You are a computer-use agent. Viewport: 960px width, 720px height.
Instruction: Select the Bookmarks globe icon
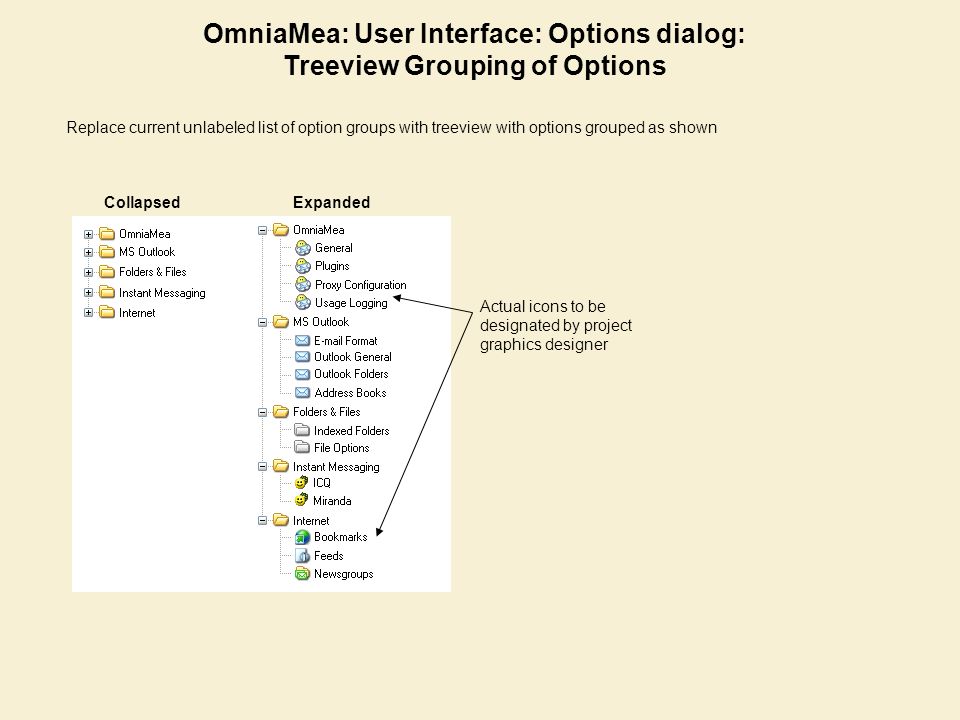pos(302,537)
